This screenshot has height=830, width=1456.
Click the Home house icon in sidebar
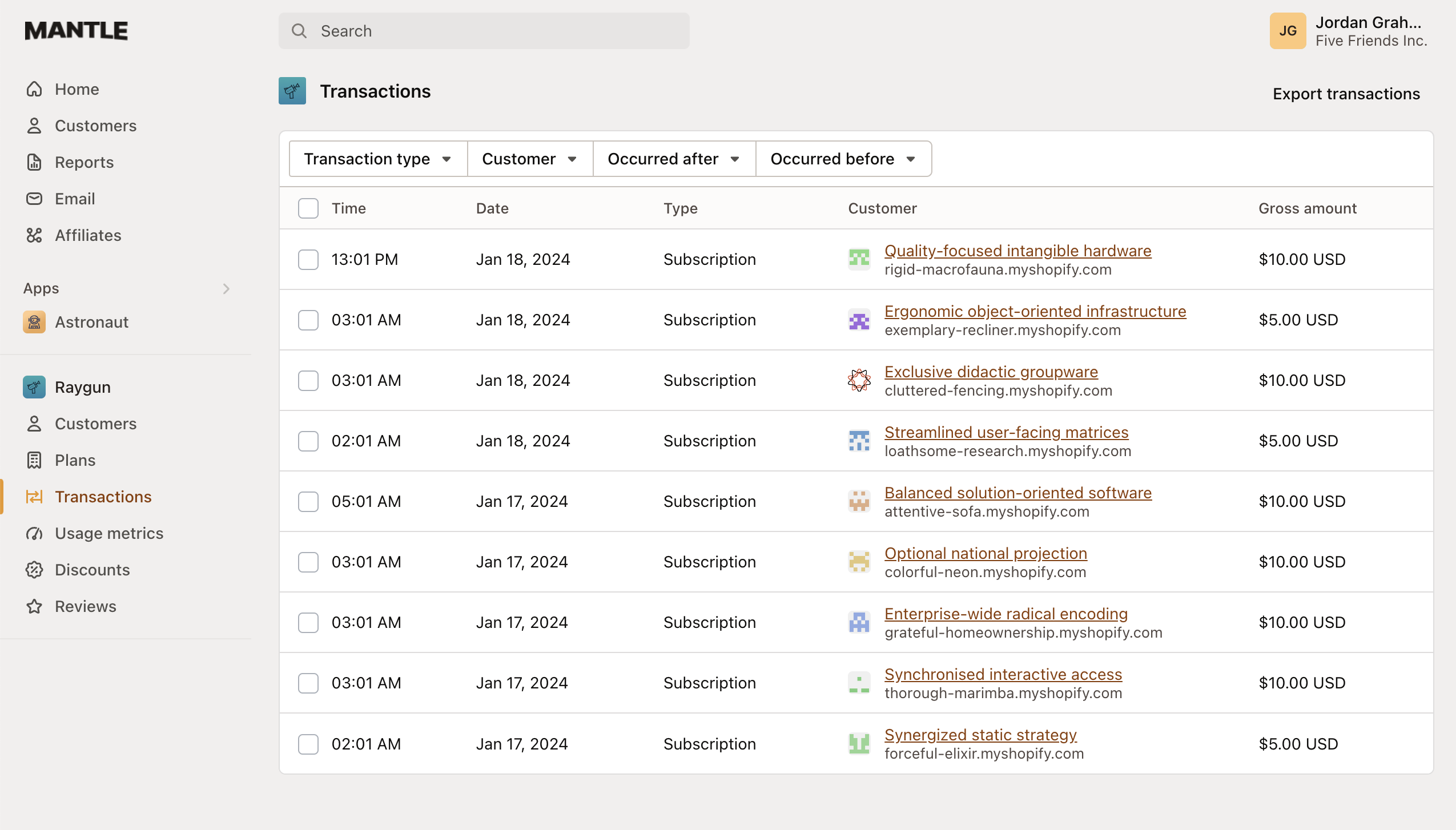point(34,89)
